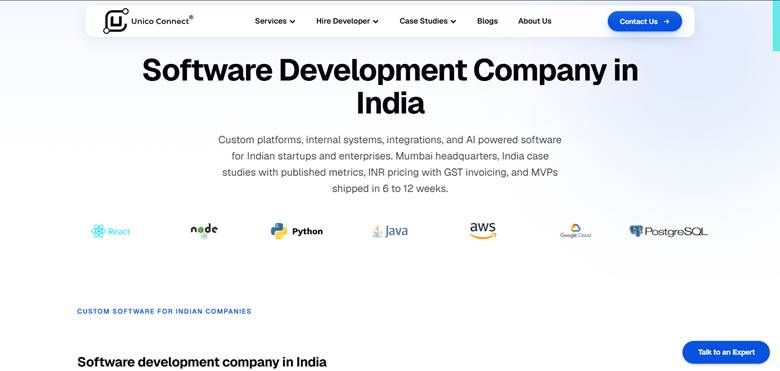Open the About Us page
Viewport: 780px width, 371px height.
(535, 21)
